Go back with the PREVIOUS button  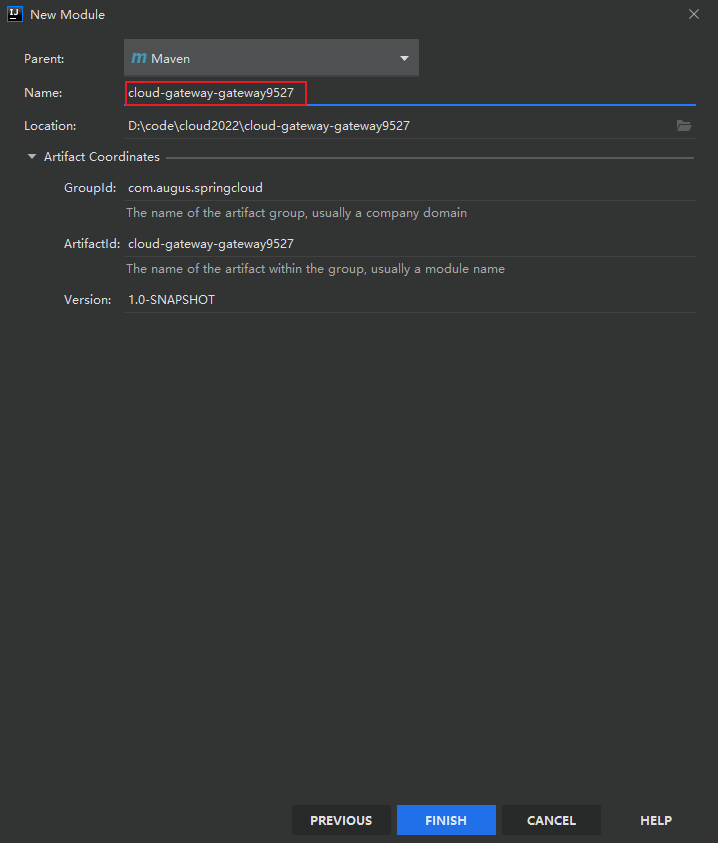click(341, 820)
